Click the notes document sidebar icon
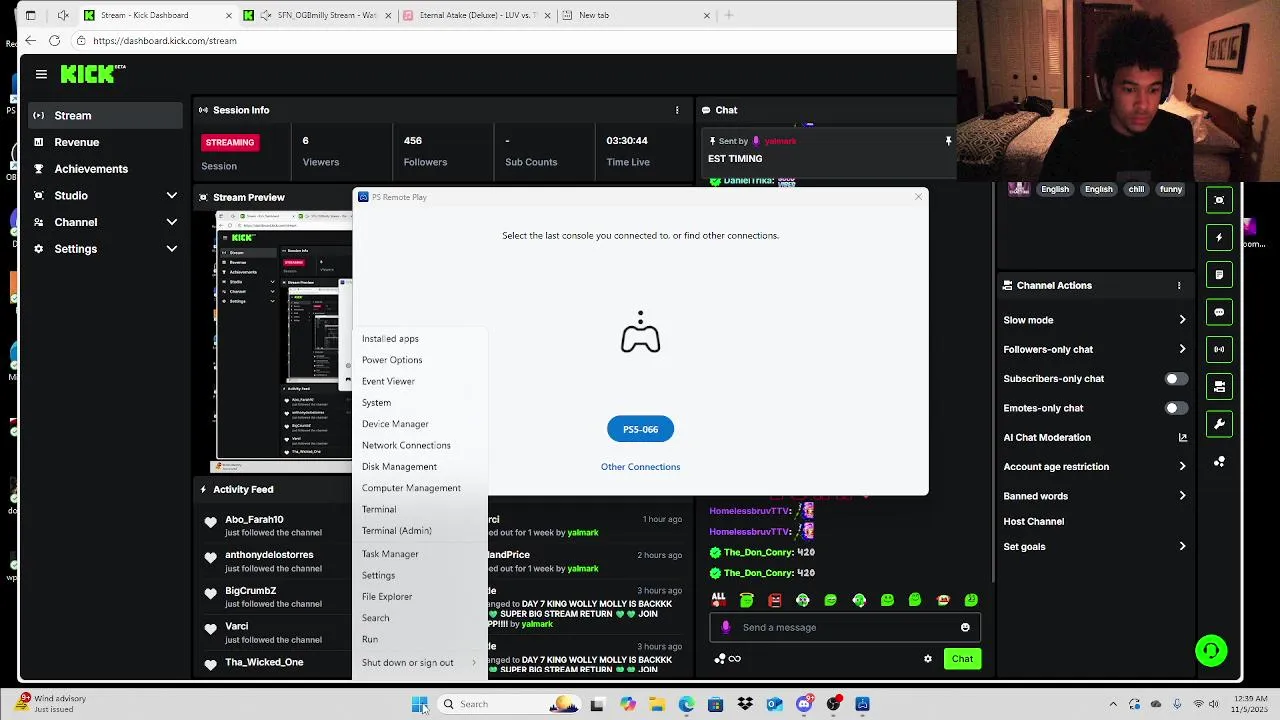Image resolution: width=1280 pixels, height=720 pixels. pyautogui.click(x=1219, y=275)
